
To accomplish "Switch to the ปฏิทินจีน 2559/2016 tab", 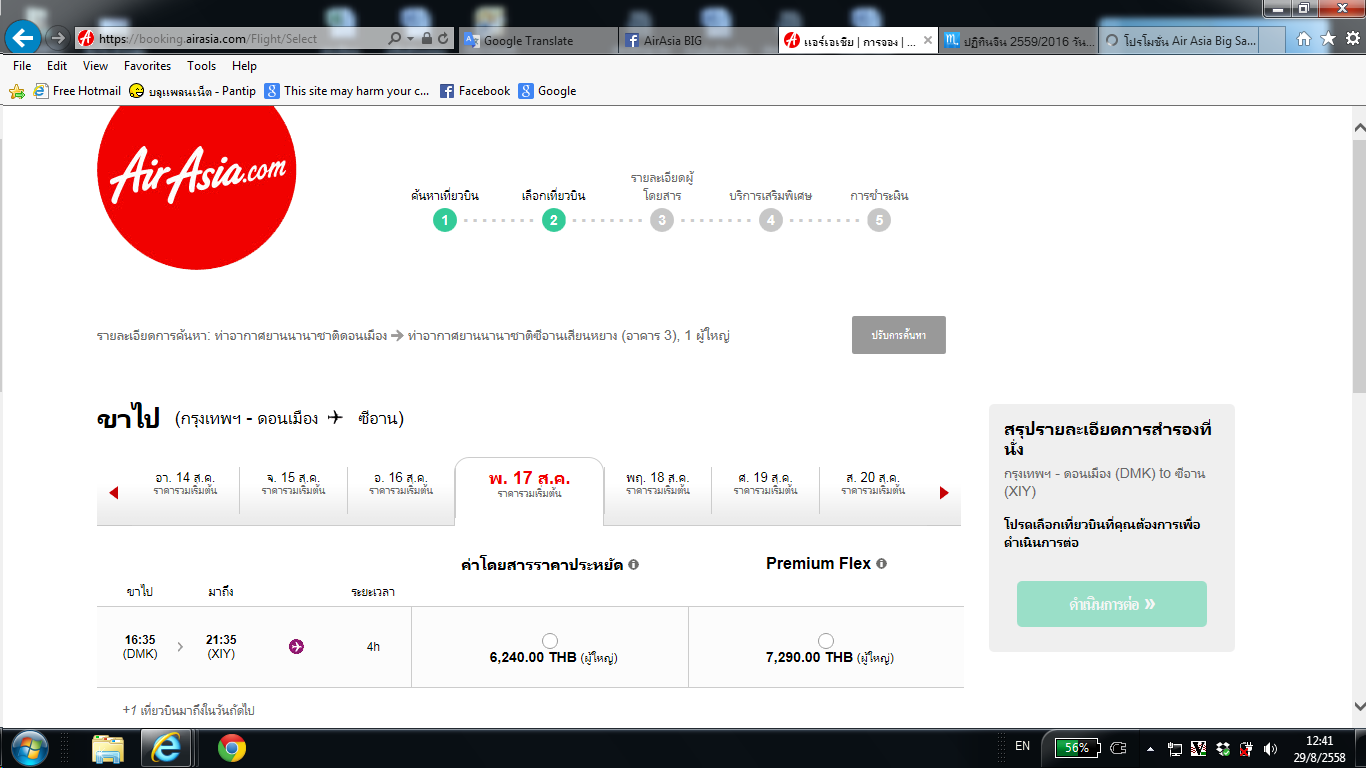I will [1018, 40].
